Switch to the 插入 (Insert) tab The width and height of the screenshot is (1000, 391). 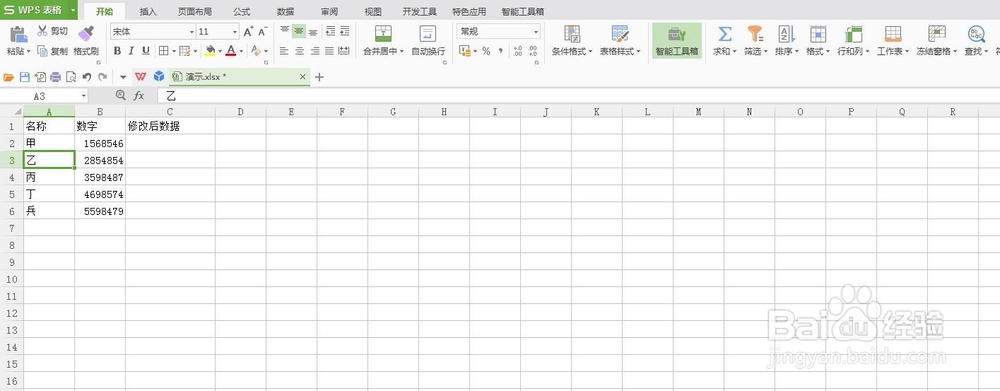tap(149, 11)
